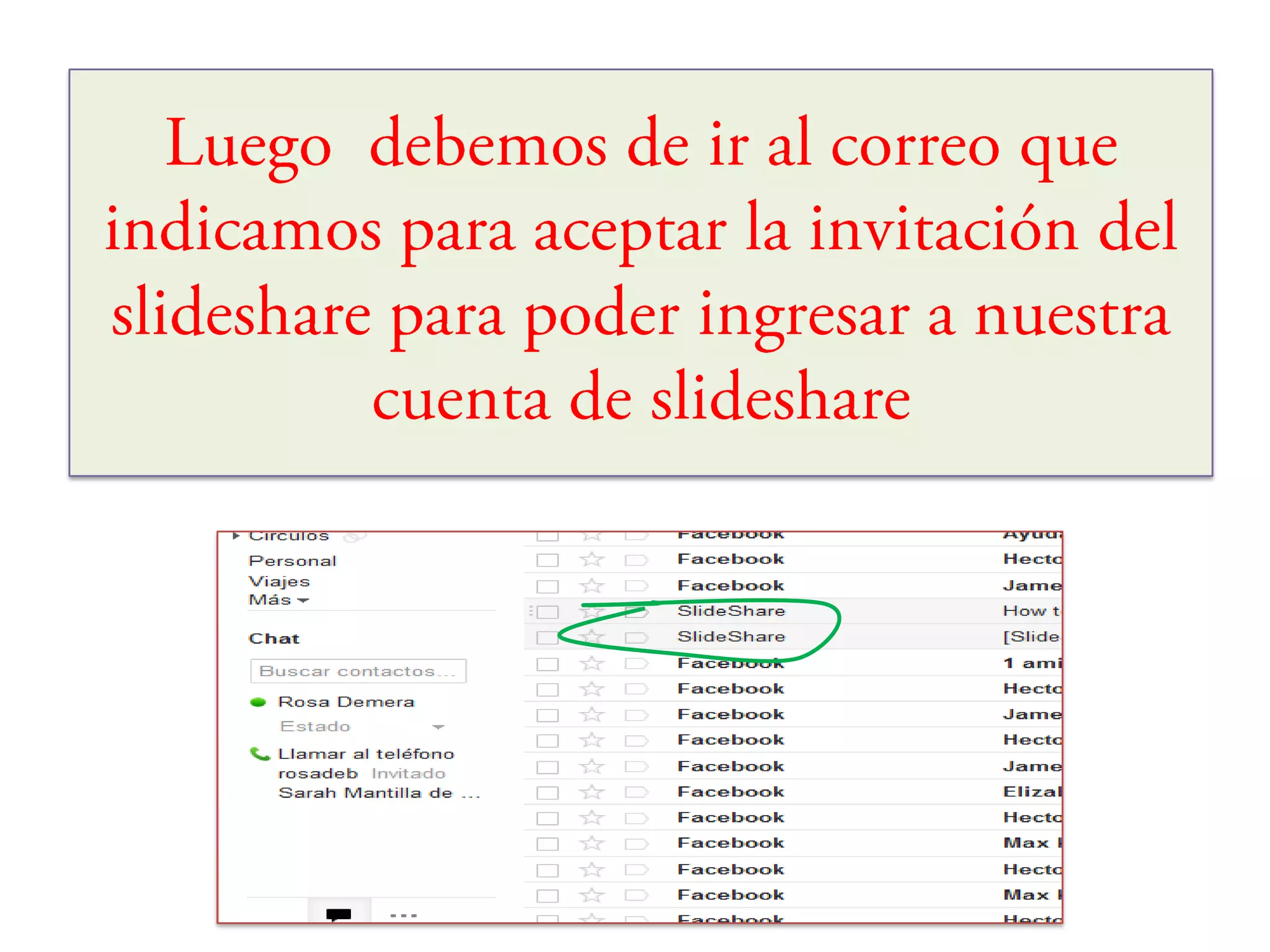Screen dimensions: 1270x952
Task: Click Llamar al teléfono link
Action: tap(366, 754)
